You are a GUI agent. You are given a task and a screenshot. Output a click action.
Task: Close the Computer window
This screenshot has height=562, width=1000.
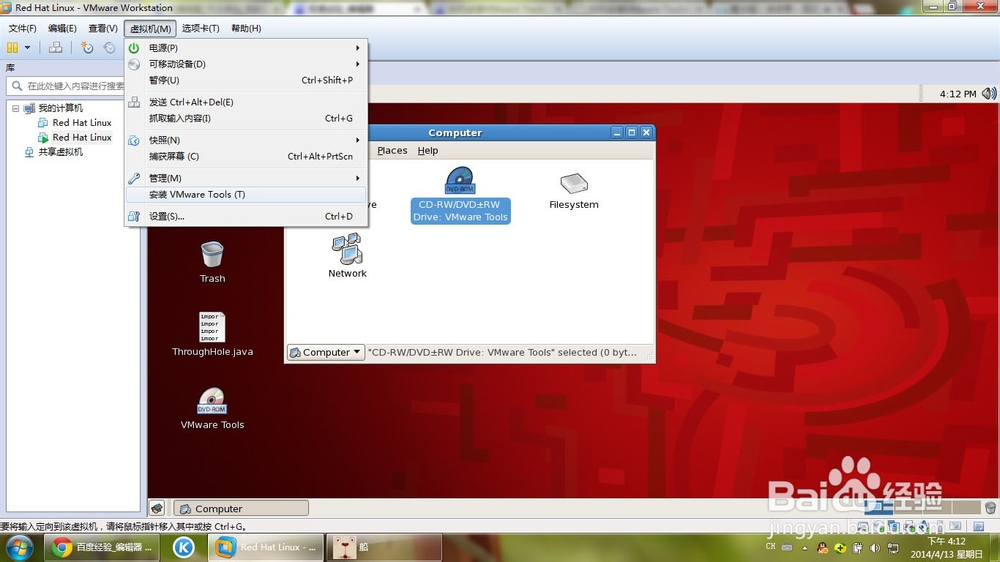coord(646,133)
